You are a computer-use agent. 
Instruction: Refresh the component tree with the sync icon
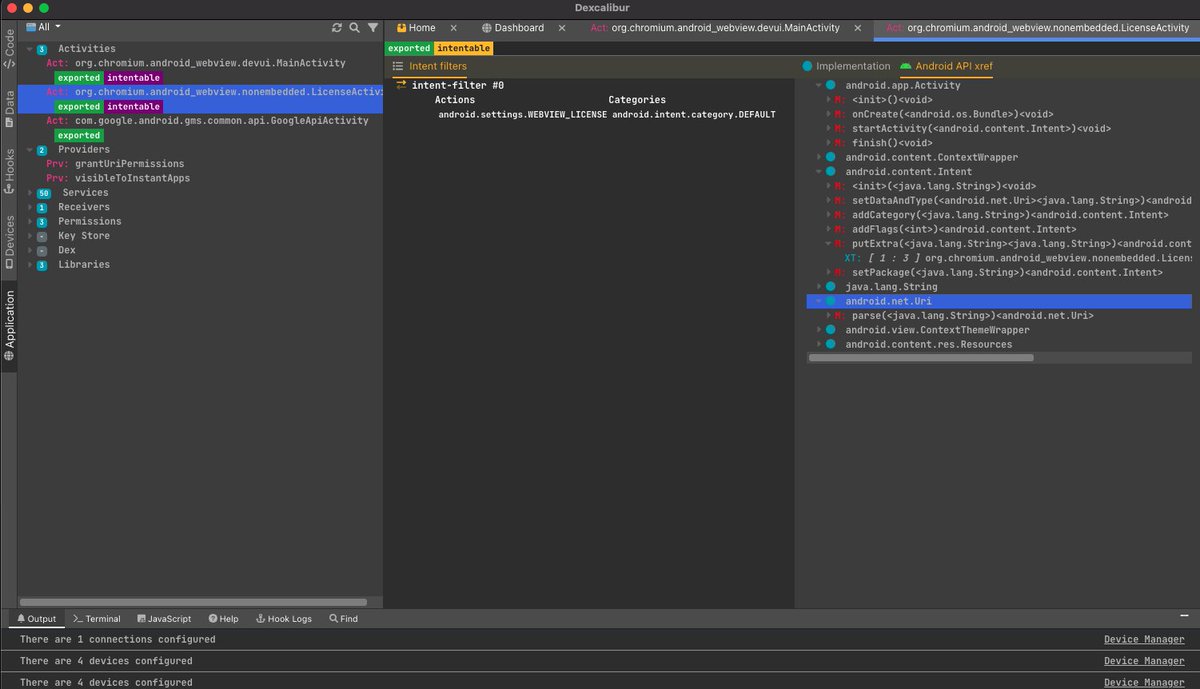coord(337,28)
